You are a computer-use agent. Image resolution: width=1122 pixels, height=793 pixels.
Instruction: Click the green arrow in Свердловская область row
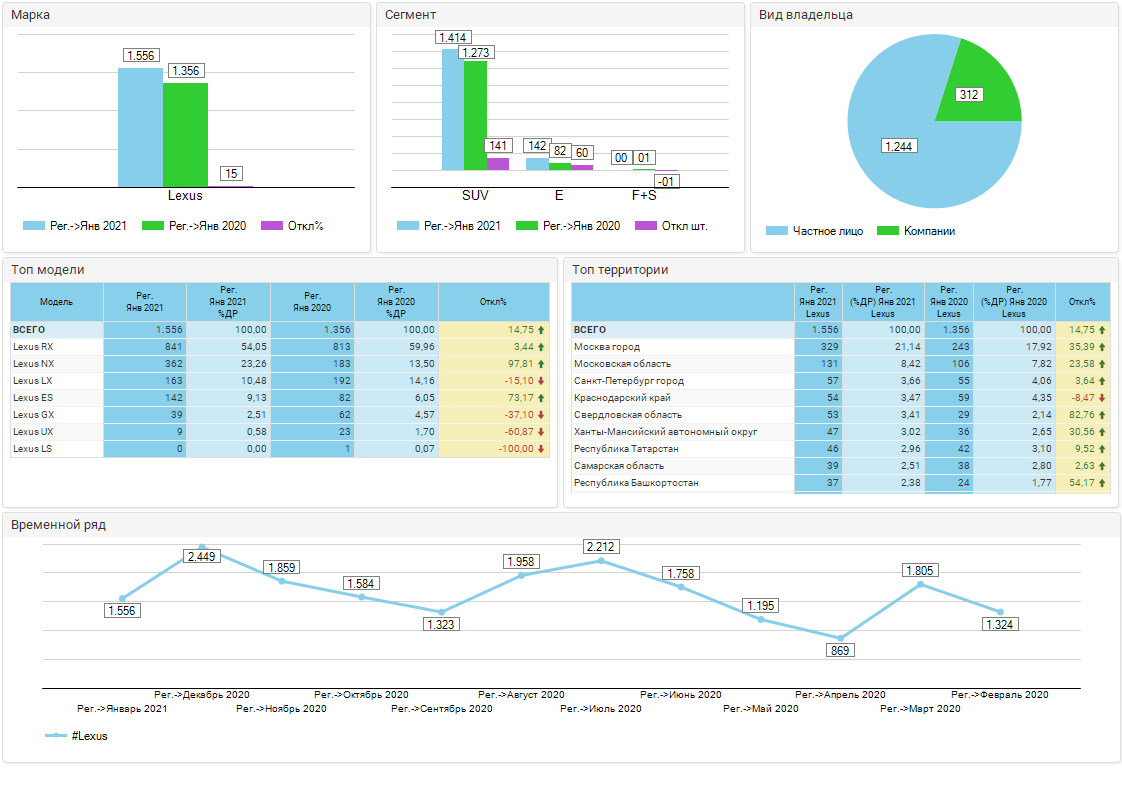(x=1102, y=415)
